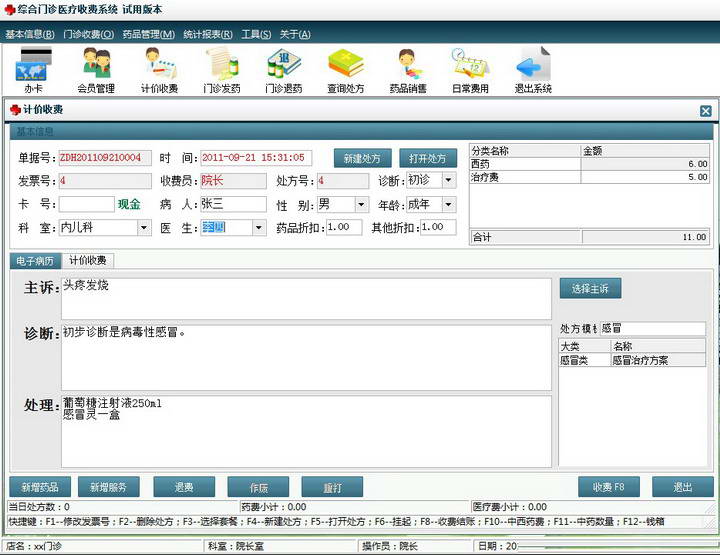This screenshot has width=720, height=555.
Task: Click the 新建处方 button
Action: pos(362,158)
